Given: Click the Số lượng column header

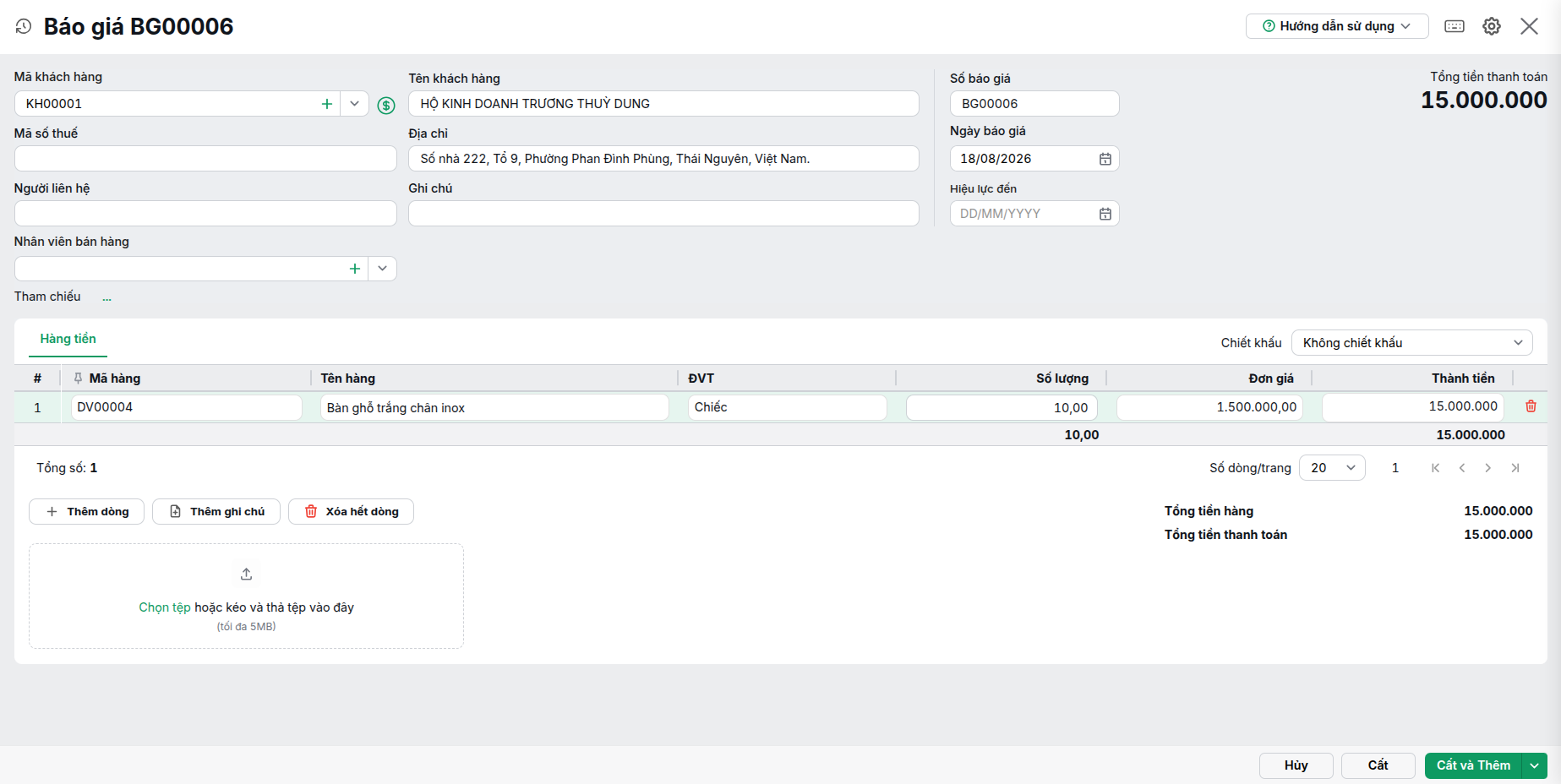Looking at the screenshot, I should (1062, 378).
